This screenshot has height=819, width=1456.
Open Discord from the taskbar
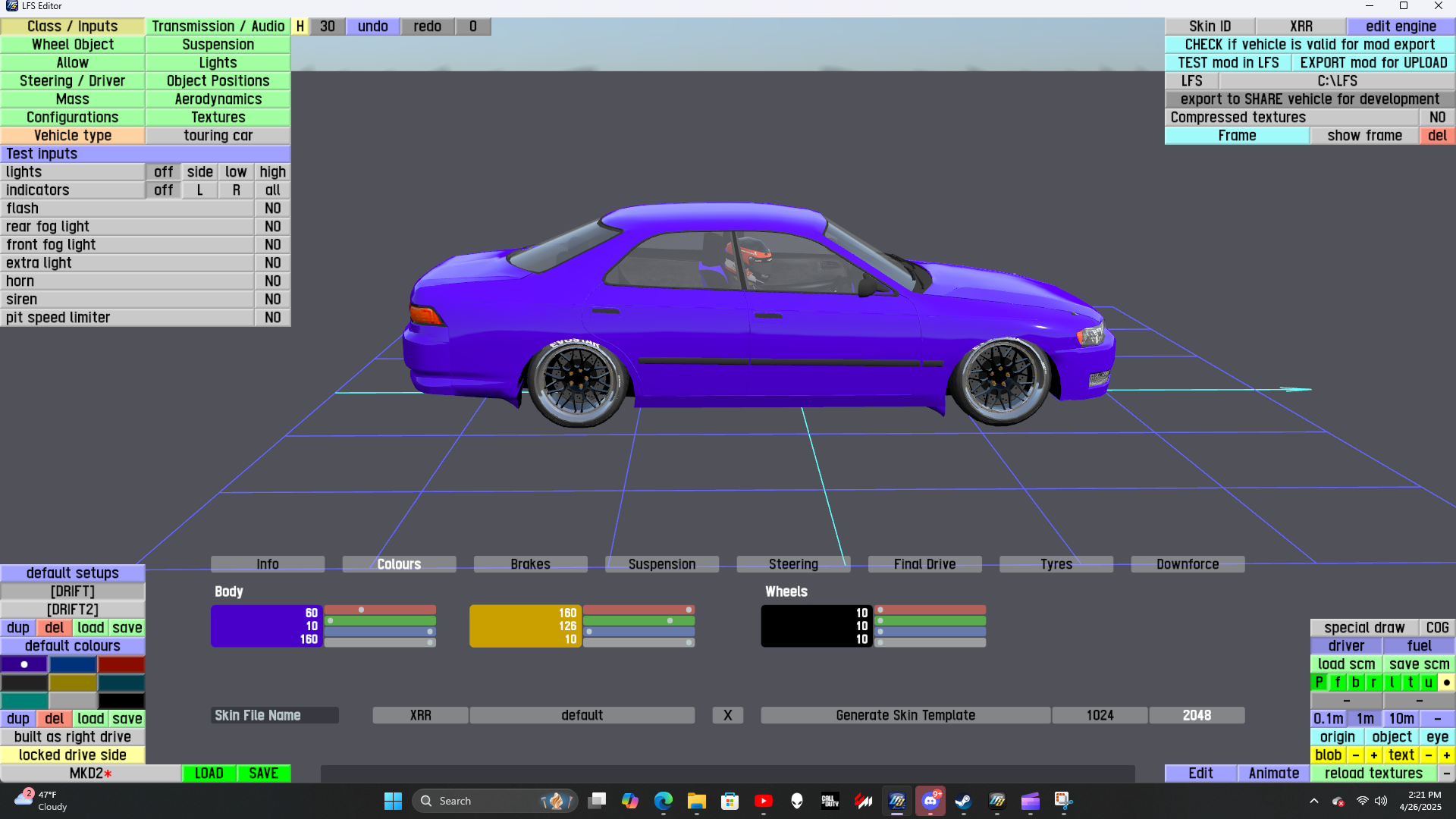pyautogui.click(x=930, y=801)
